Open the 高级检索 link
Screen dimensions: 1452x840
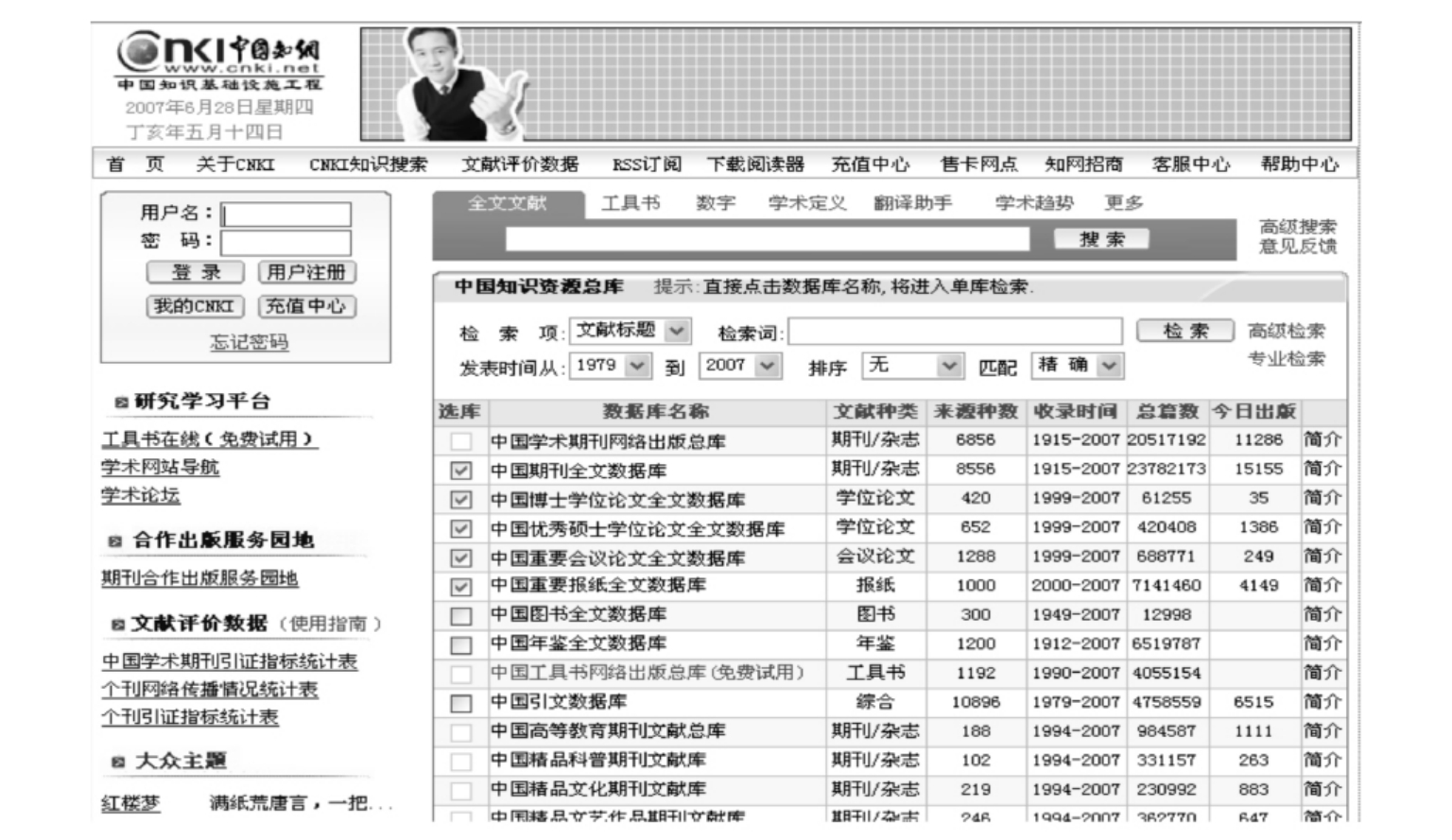point(1287,331)
